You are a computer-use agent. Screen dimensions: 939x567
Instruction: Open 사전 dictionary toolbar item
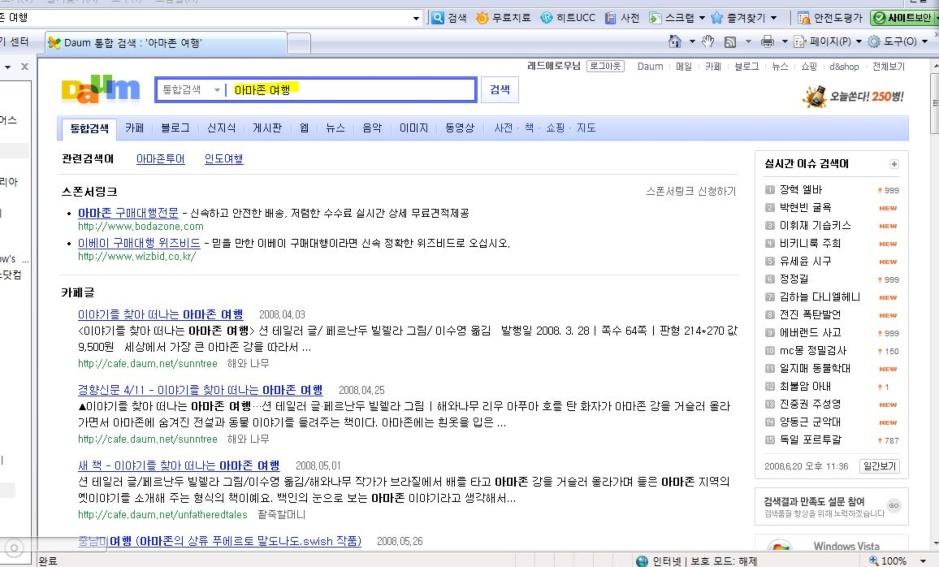coord(622,18)
